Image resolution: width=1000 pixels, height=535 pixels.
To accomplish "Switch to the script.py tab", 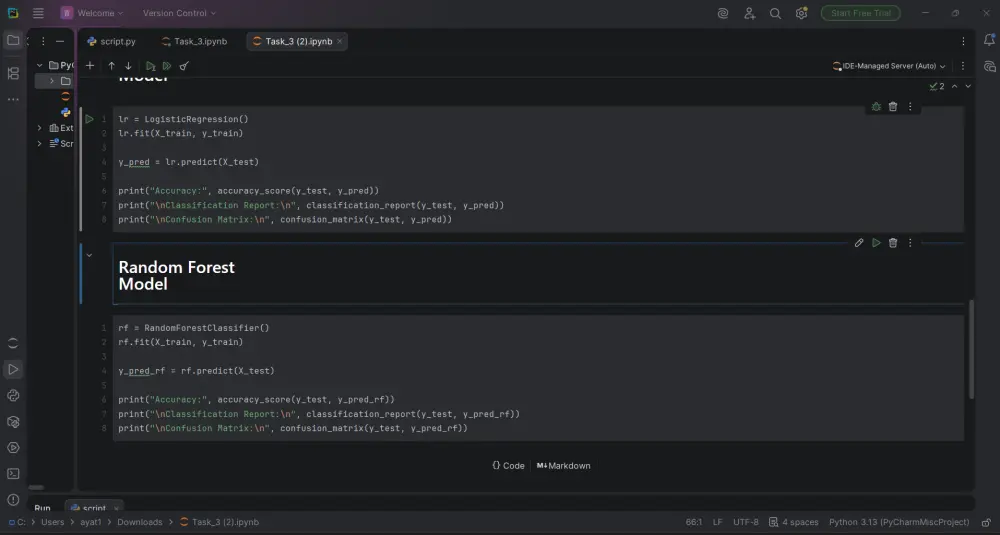I will tap(112, 41).
